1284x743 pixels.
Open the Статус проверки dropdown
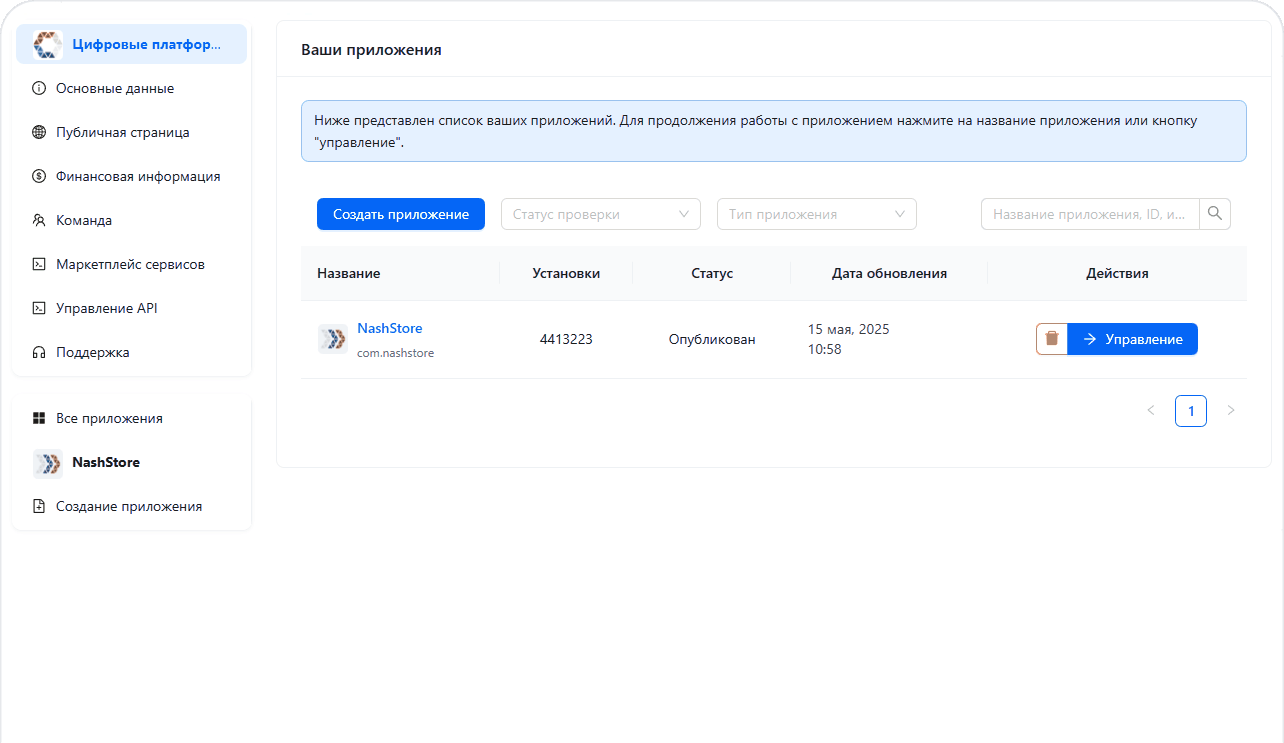click(601, 214)
